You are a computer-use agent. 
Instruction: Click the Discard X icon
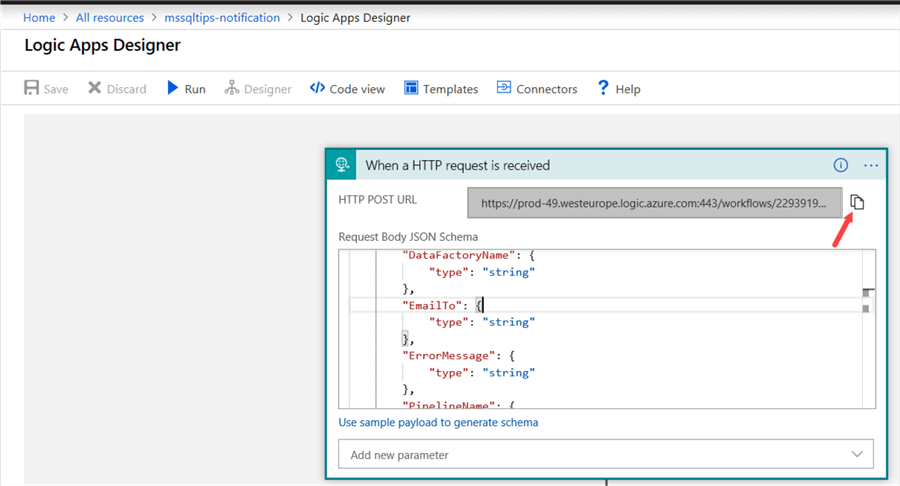[x=95, y=88]
